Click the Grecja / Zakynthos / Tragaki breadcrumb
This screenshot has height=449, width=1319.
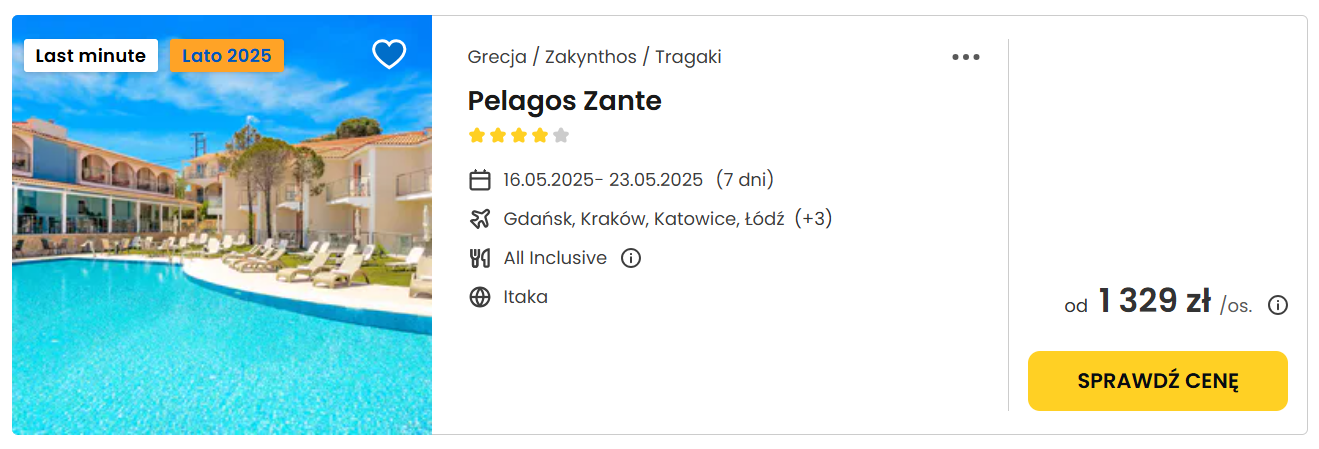click(594, 57)
